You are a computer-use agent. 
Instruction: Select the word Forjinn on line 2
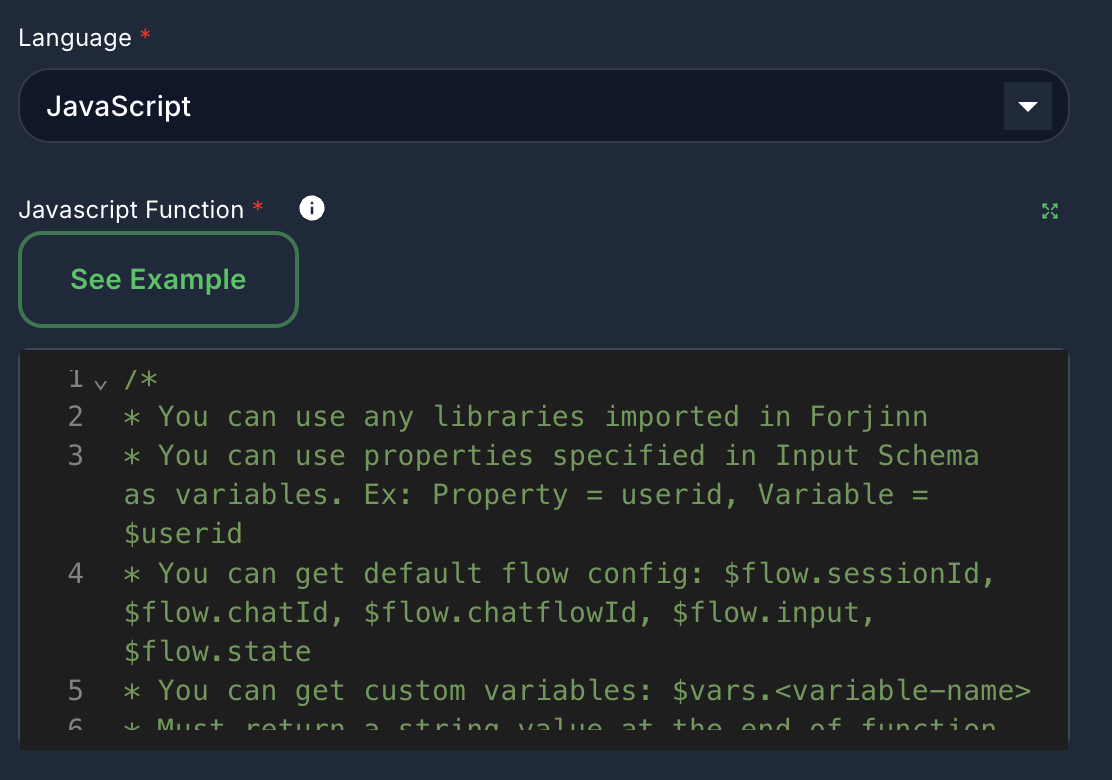pyautogui.click(x=867, y=416)
